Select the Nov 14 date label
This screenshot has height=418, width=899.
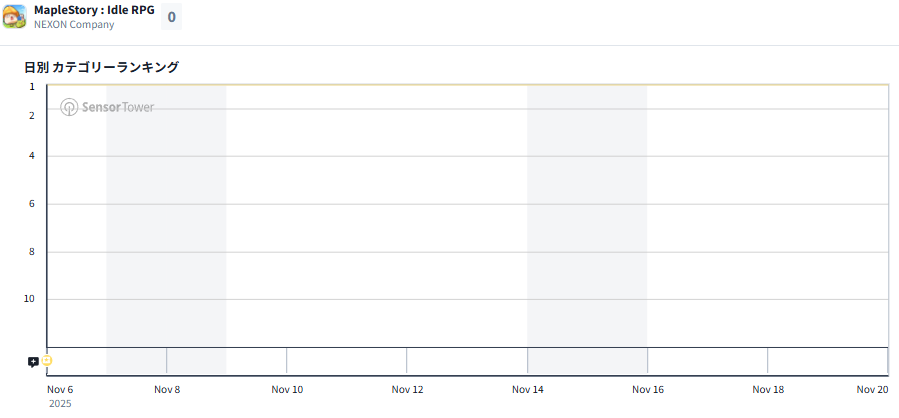[527, 390]
